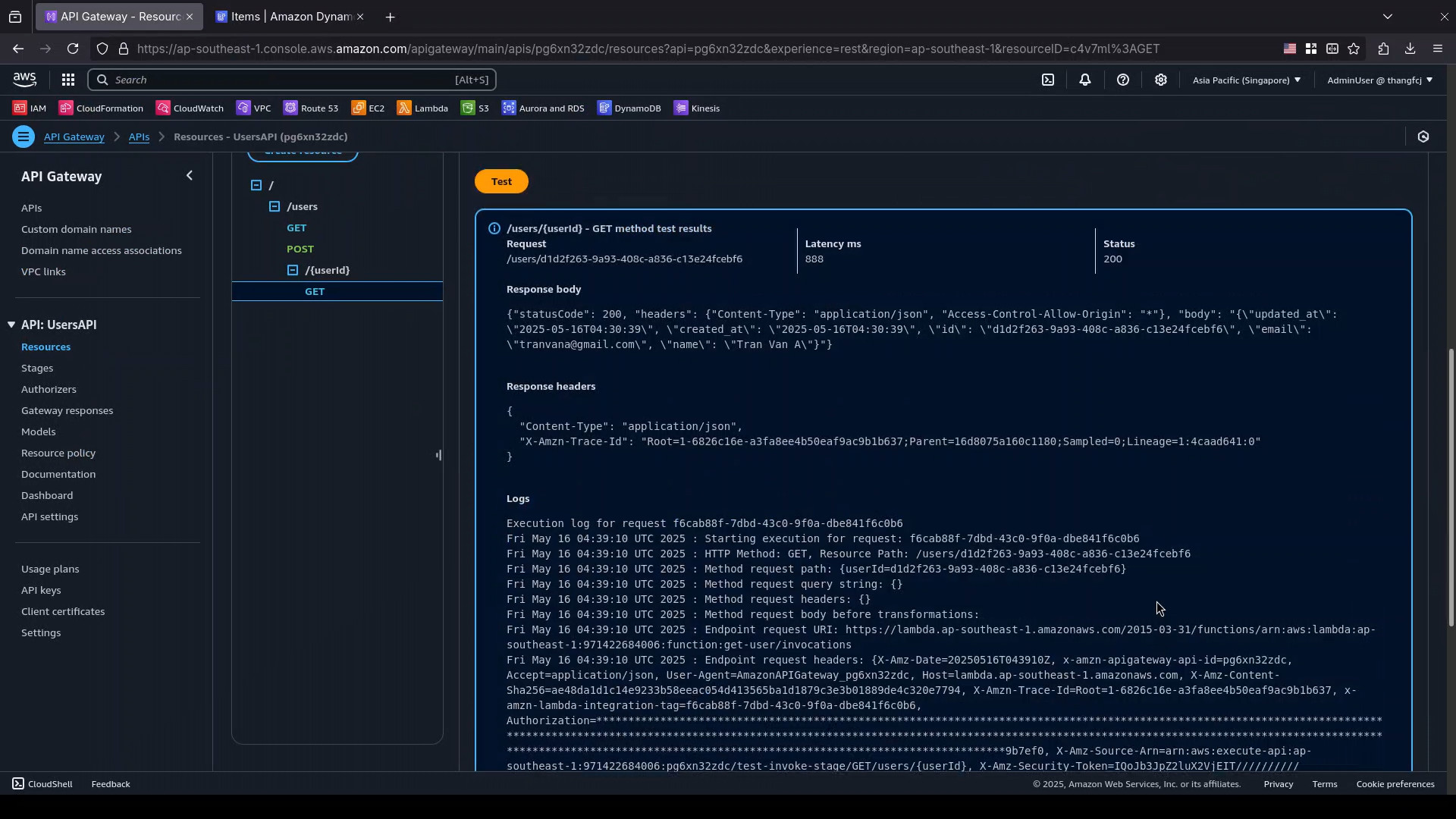Open Authorizers in the sidebar
Image resolution: width=1456 pixels, height=819 pixels.
[49, 389]
